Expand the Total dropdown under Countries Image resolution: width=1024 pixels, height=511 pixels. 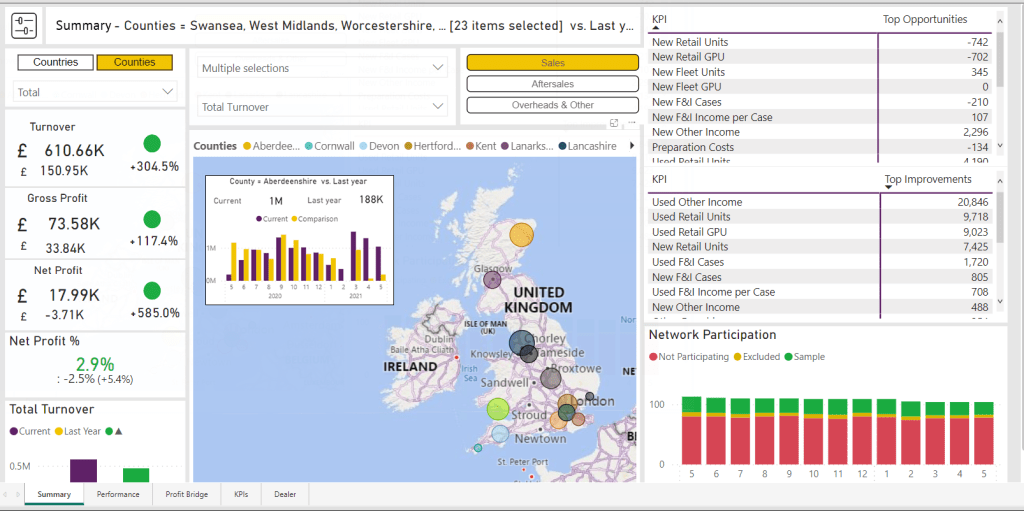[x=95, y=92]
